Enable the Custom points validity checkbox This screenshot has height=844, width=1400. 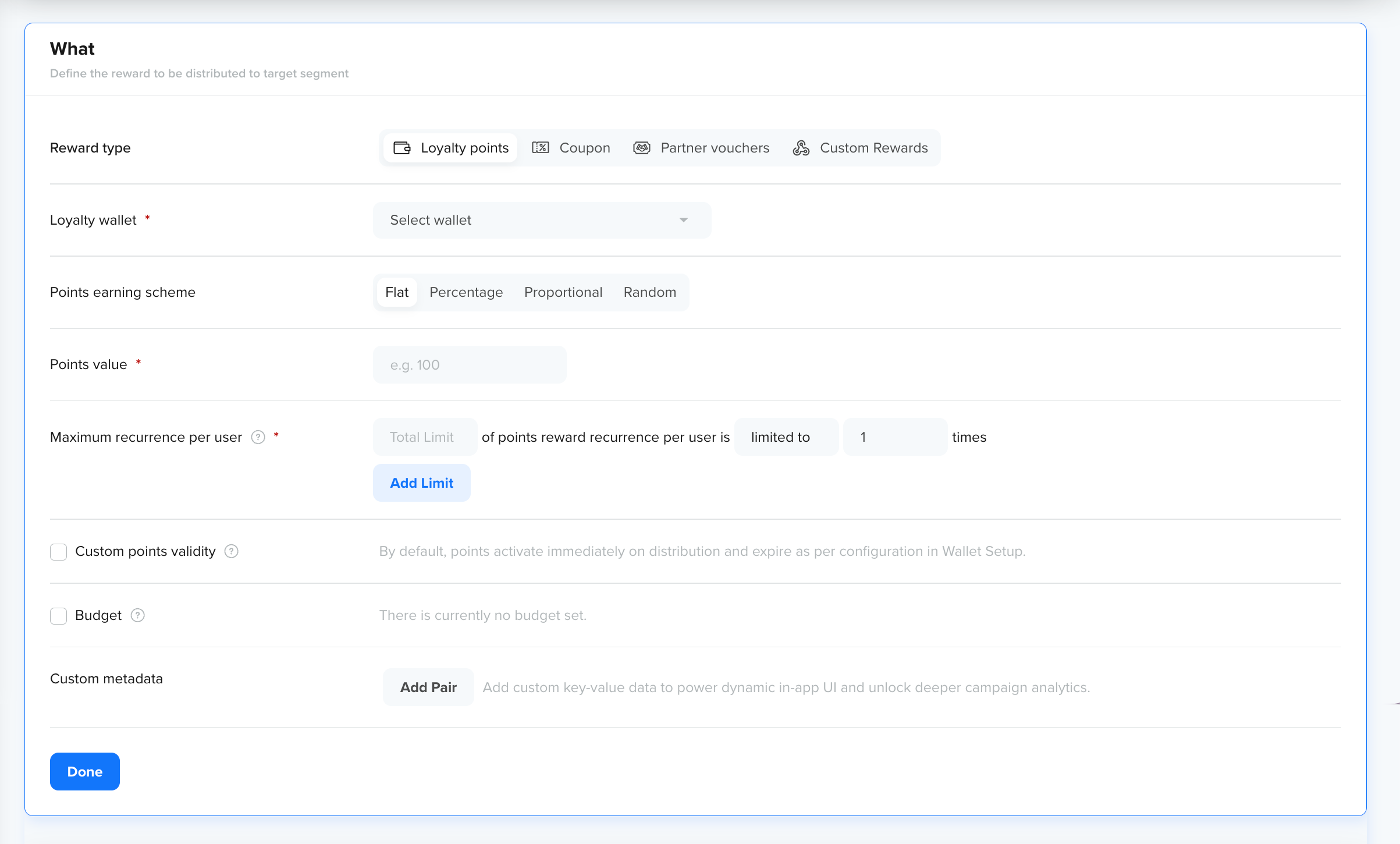coord(59,552)
